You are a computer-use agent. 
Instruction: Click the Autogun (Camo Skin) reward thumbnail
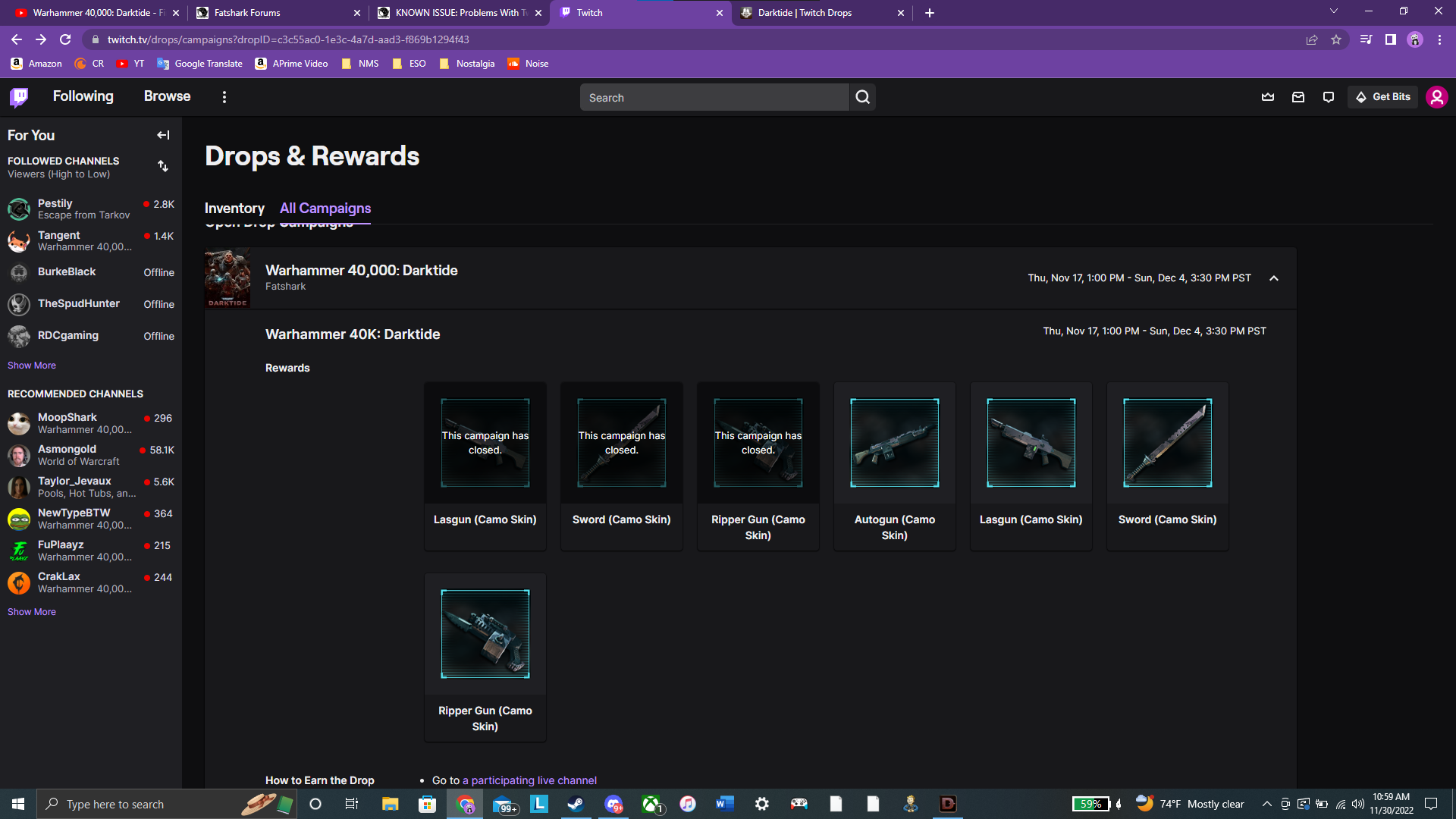895,443
